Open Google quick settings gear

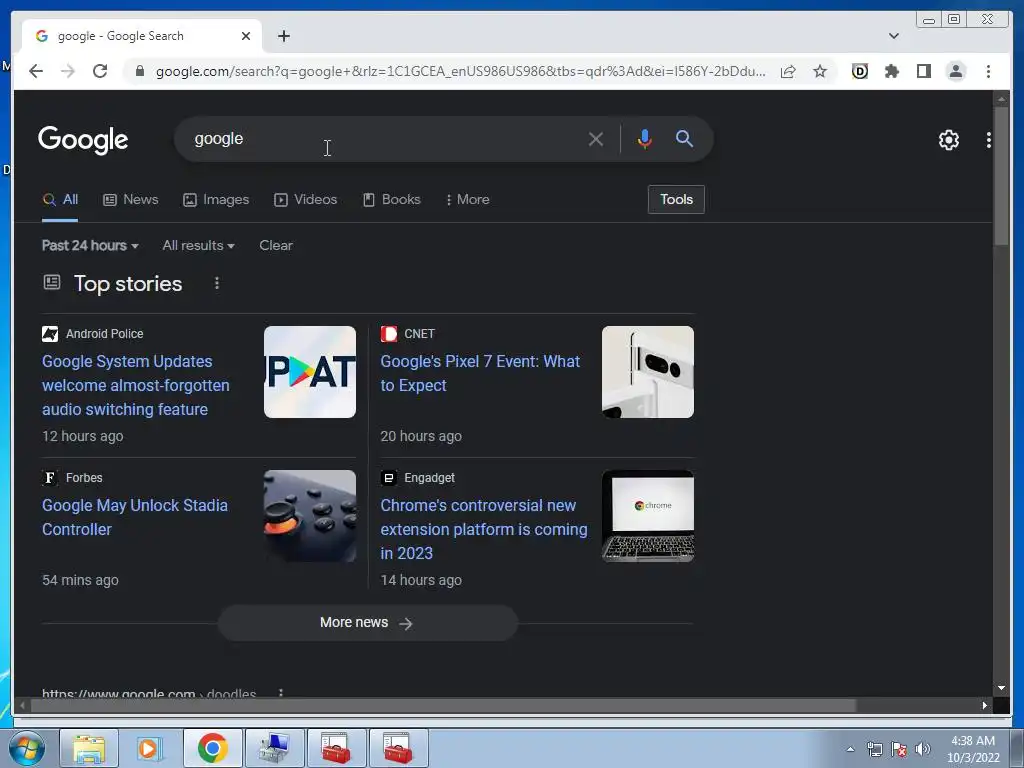click(x=948, y=140)
